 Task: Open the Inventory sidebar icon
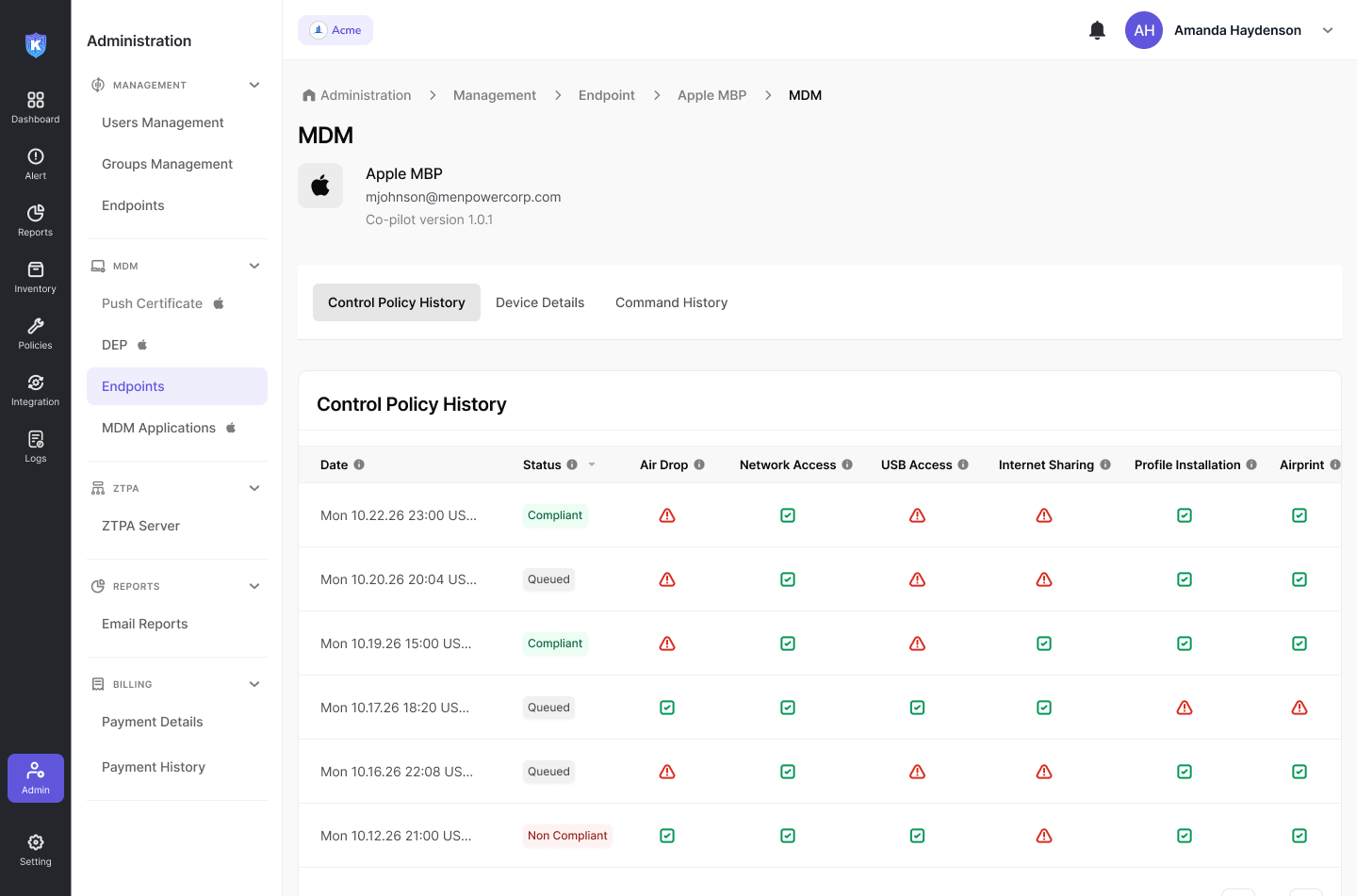pos(36,276)
